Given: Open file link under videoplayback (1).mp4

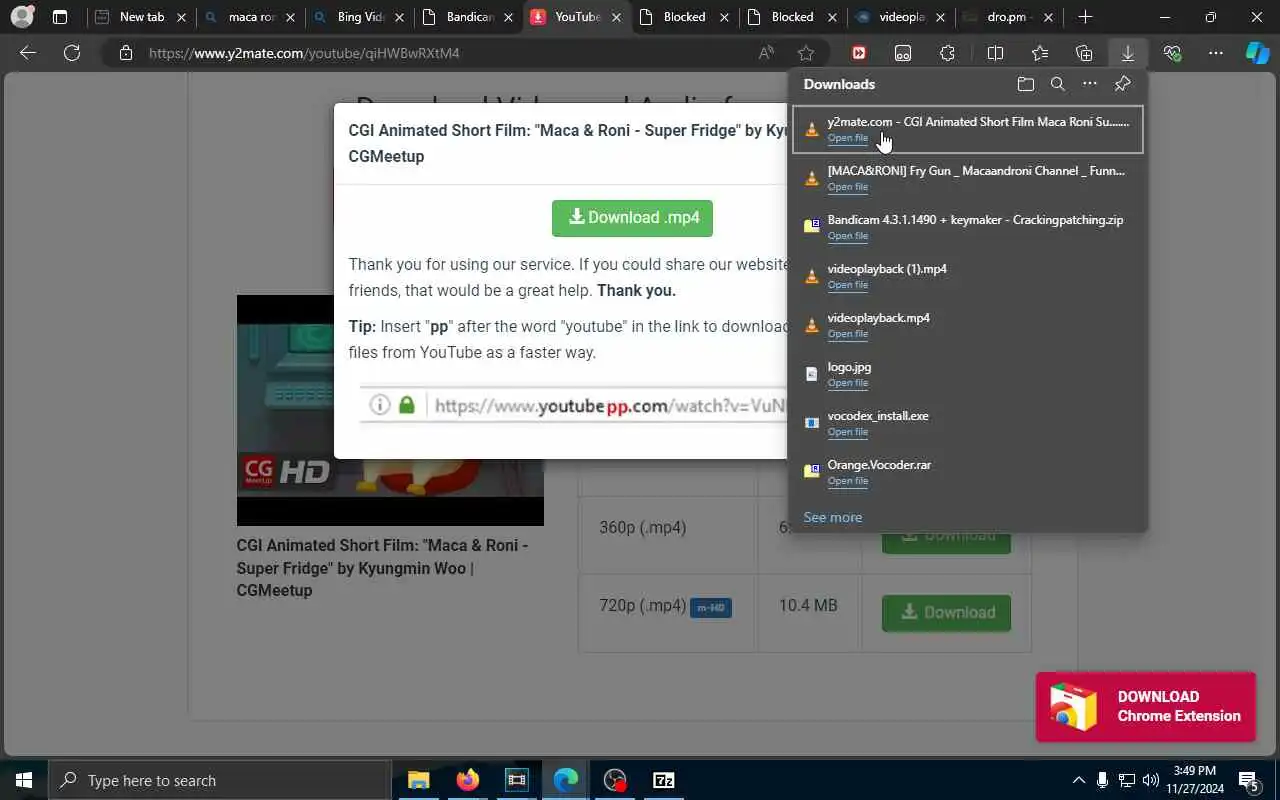Looking at the screenshot, I should [848, 285].
